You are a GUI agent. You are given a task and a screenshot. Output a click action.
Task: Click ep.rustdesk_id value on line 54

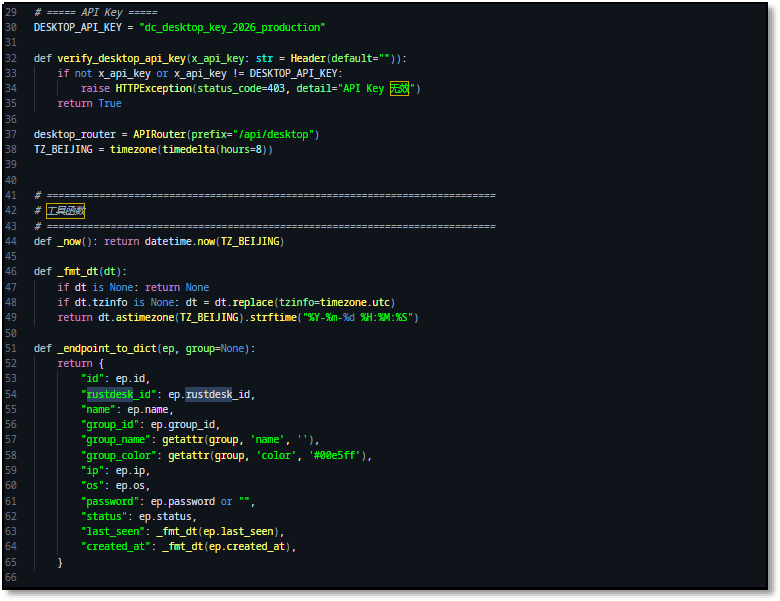point(209,395)
